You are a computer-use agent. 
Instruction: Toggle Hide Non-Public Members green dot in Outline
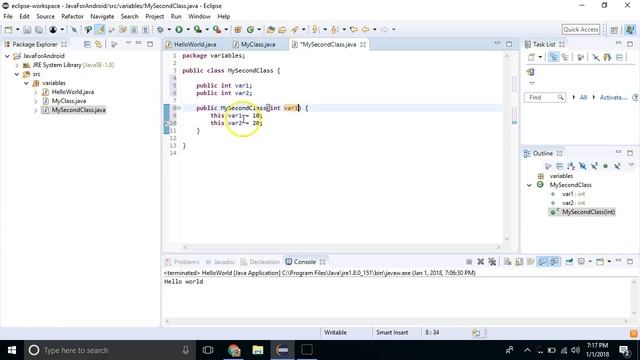606,166
